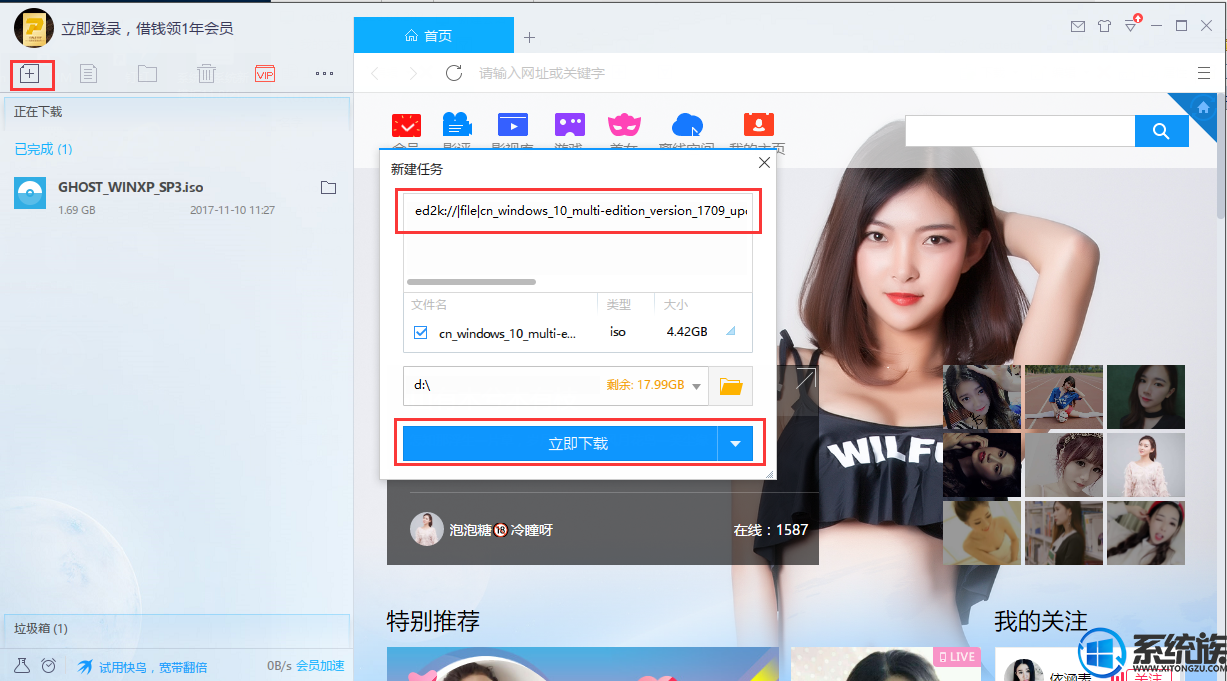The image size is (1227, 681).
Task: Open a new tab with plus button
Action: coord(530,37)
